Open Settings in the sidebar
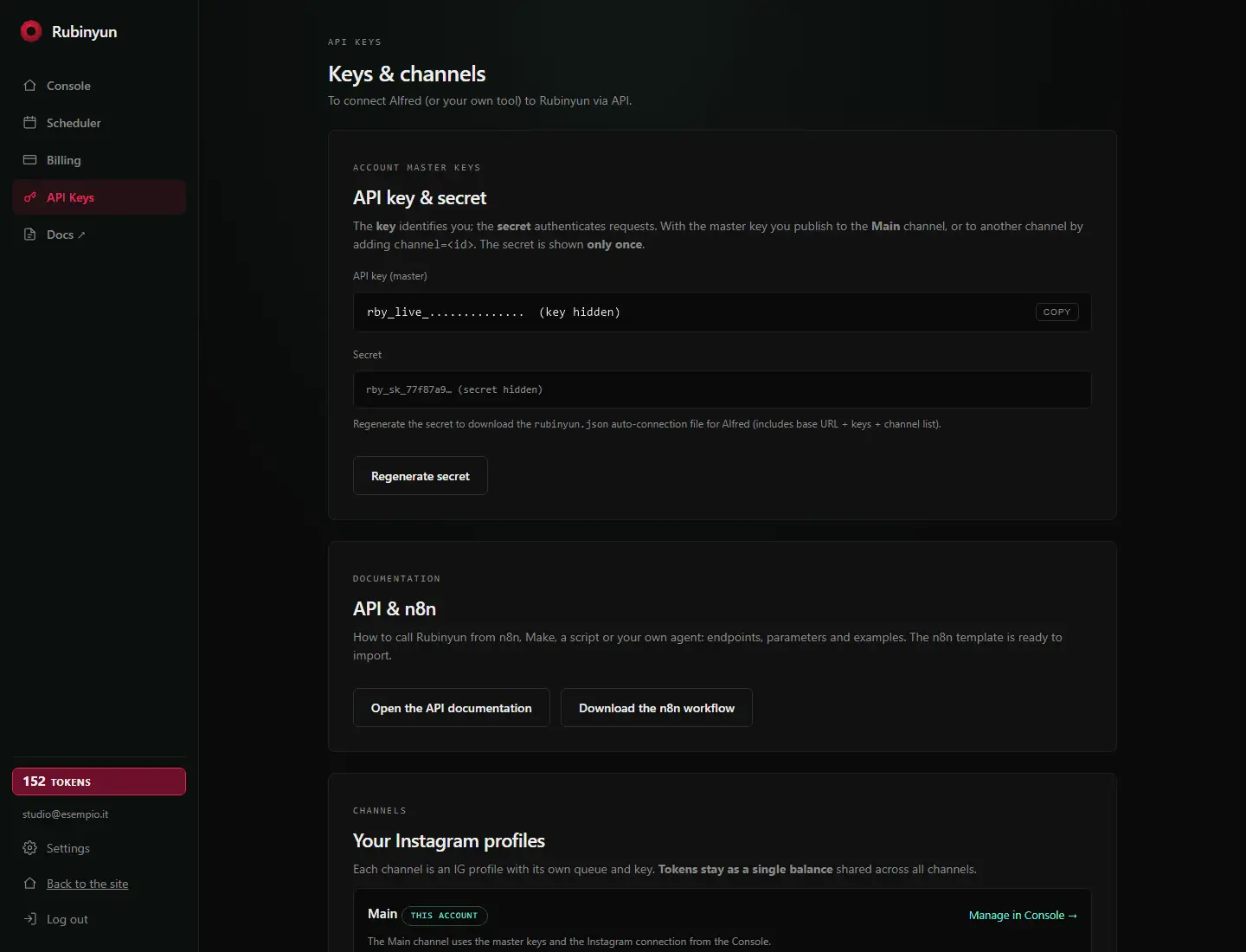This screenshot has width=1246, height=952. 99,848
